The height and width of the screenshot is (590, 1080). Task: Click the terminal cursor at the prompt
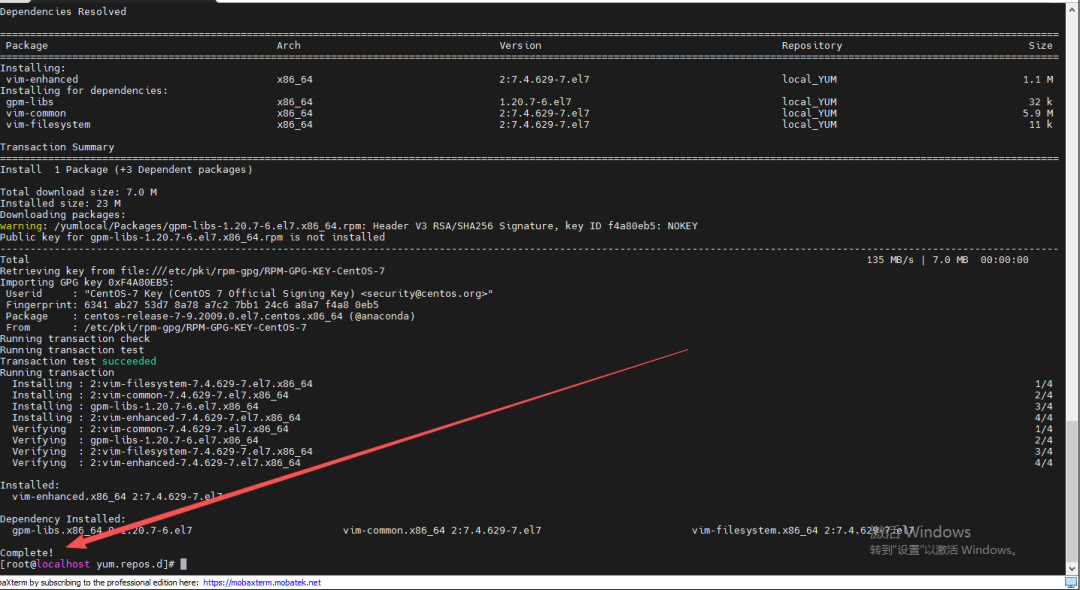pyautogui.click(x=183, y=564)
